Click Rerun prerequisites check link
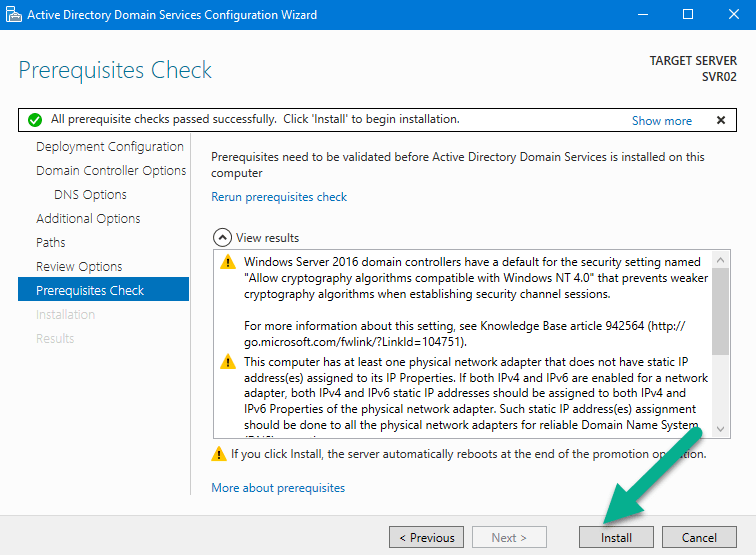The width and height of the screenshot is (756, 555). point(279,197)
